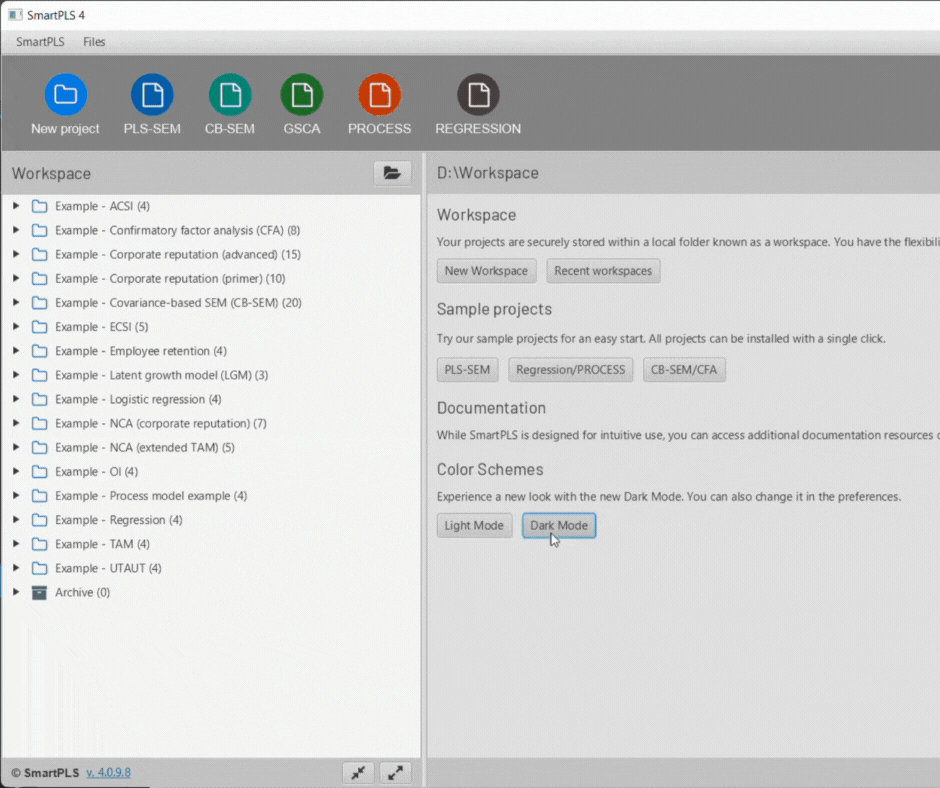This screenshot has width=940, height=788.
Task: Click folder icon of Example - Employee retention
Action: (x=40, y=351)
